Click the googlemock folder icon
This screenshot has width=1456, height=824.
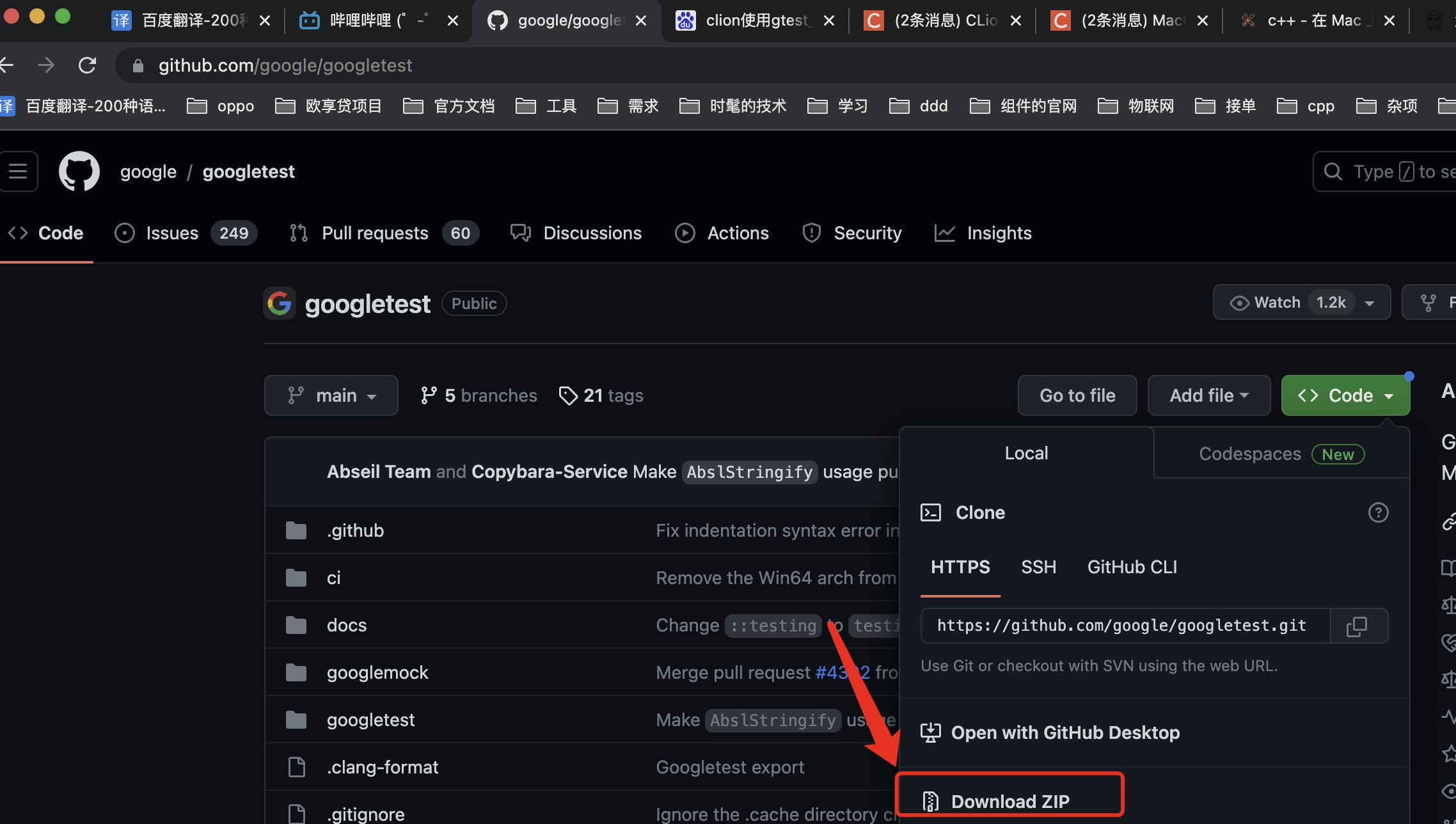296,672
